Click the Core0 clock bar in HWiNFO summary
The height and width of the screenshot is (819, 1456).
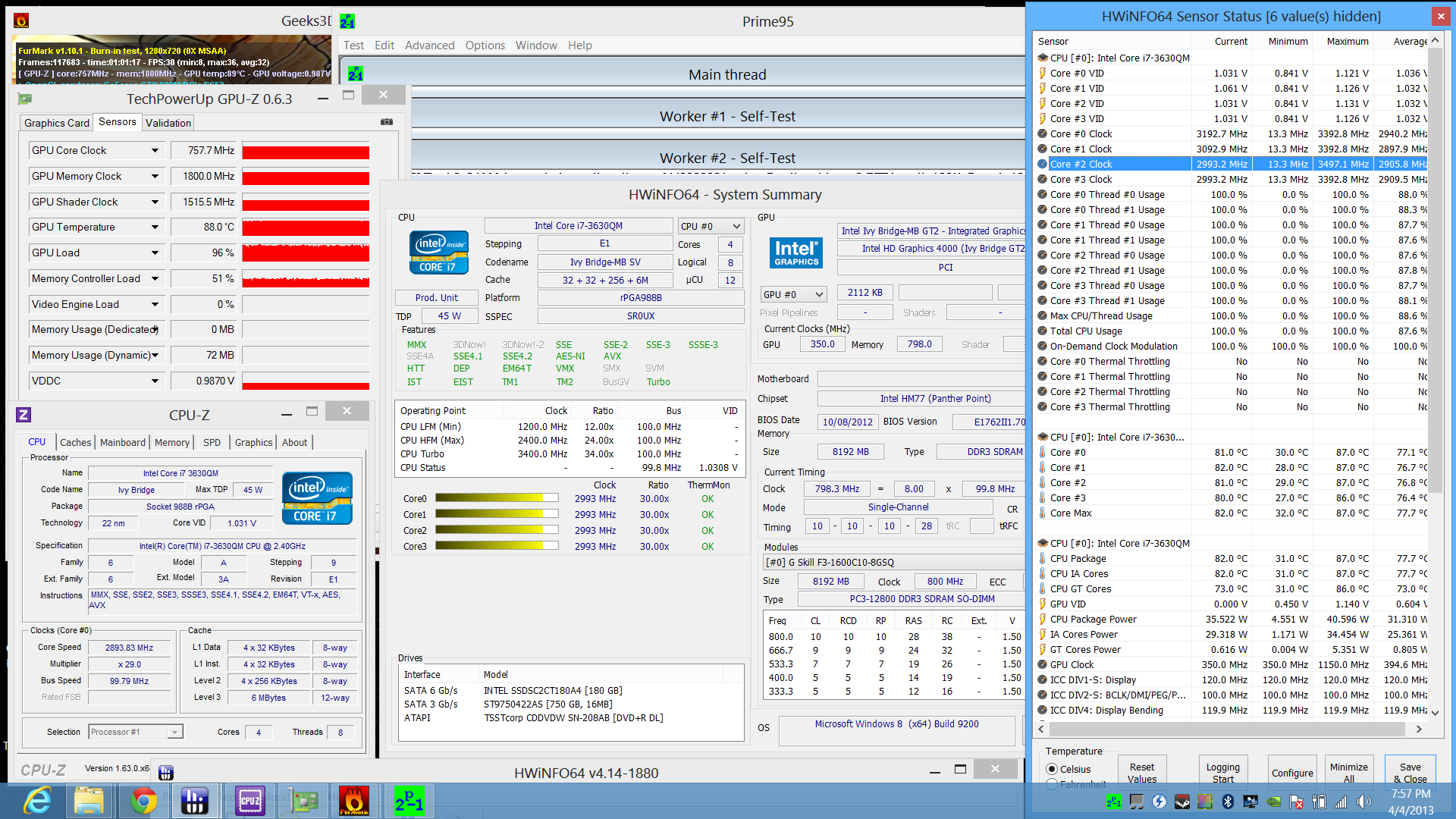[x=497, y=498]
